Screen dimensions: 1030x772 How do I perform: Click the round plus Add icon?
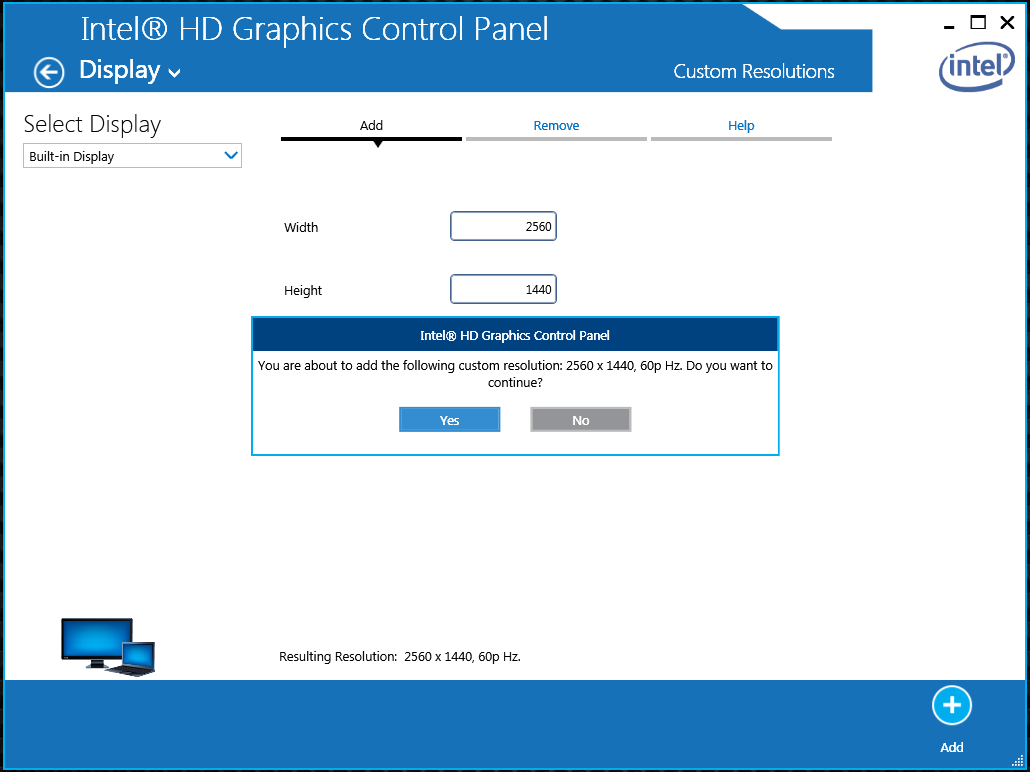click(951, 705)
